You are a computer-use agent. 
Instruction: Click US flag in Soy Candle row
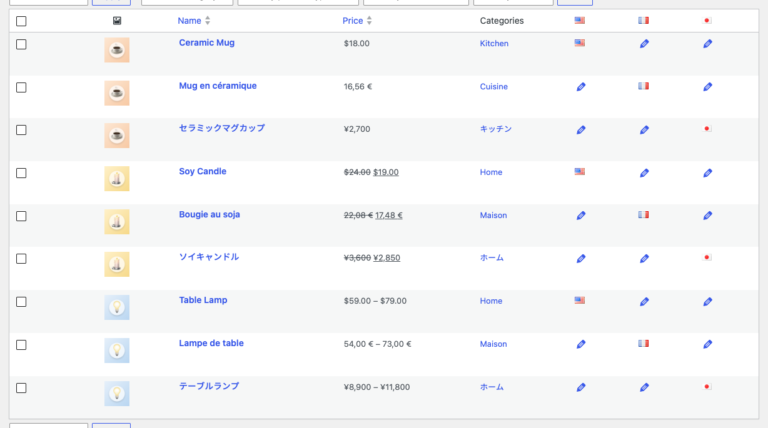[x=579, y=172]
